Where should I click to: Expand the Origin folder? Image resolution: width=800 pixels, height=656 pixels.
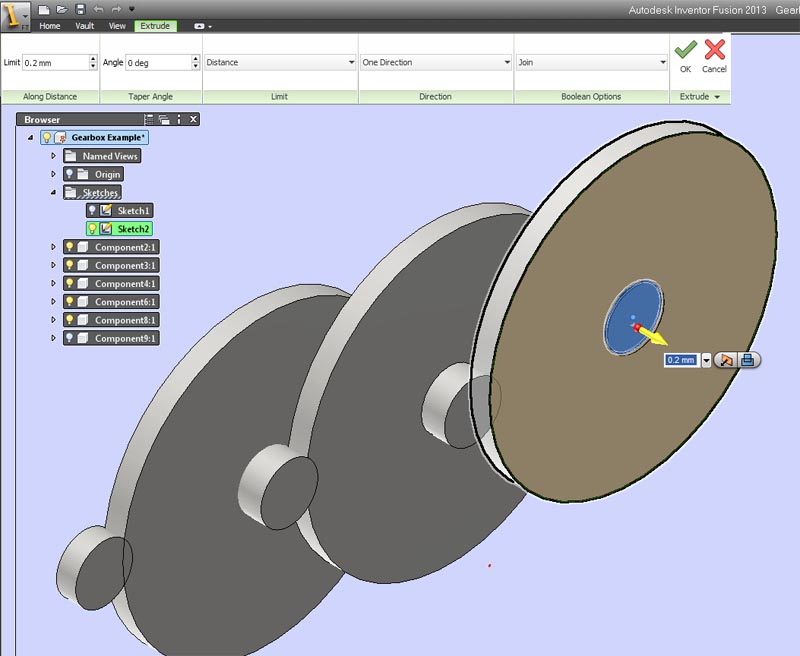(x=53, y=174)
